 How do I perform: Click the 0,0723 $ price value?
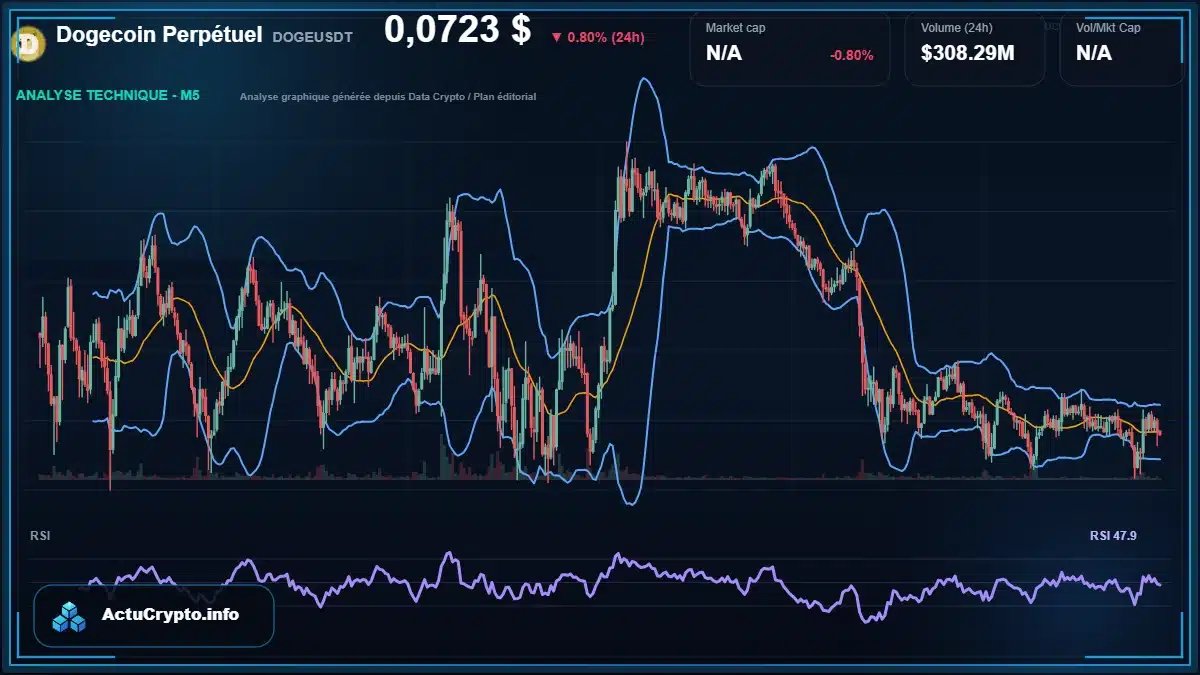pyautogui.click(x=457, y=30)
